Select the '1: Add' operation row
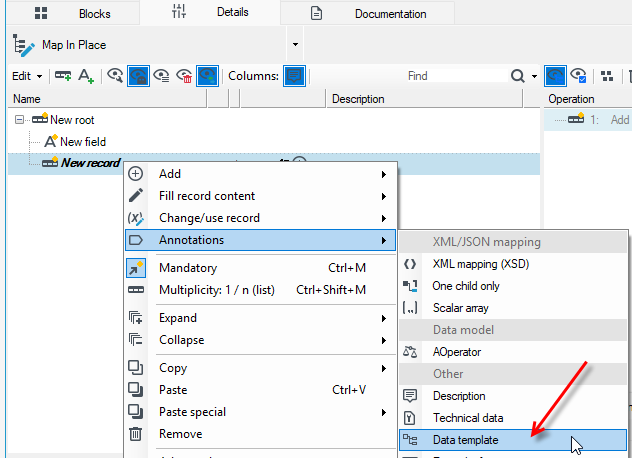 pyautogui.click(x=588, y=120)
